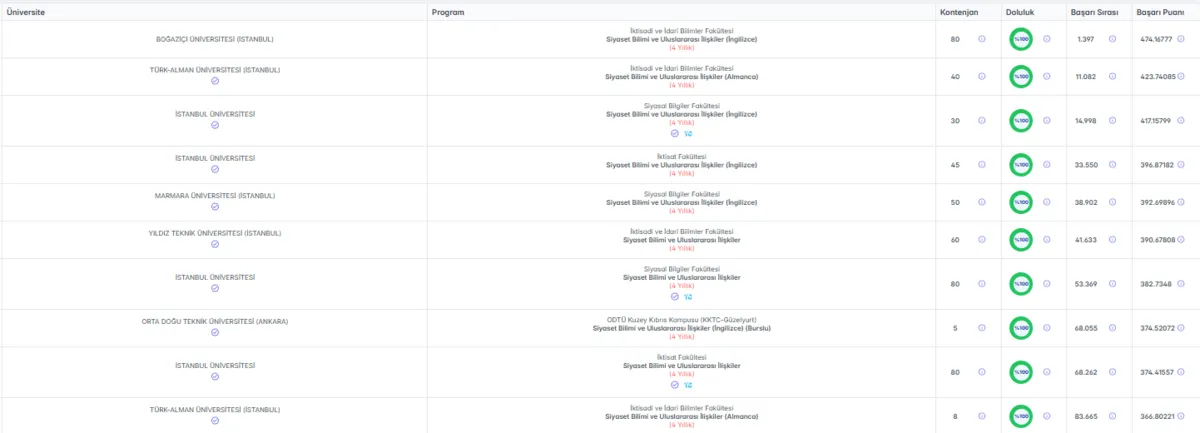Click info icon next to Yıldız Teknik doluluk circle

click(x=1047, y=240)
